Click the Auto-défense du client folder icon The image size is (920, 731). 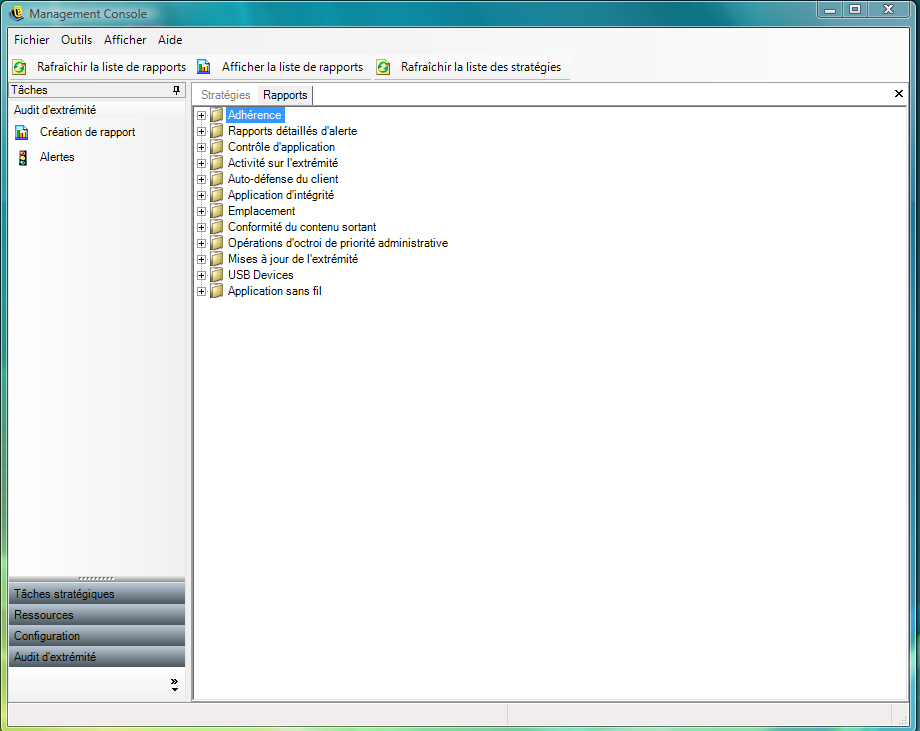coord(217,178)
